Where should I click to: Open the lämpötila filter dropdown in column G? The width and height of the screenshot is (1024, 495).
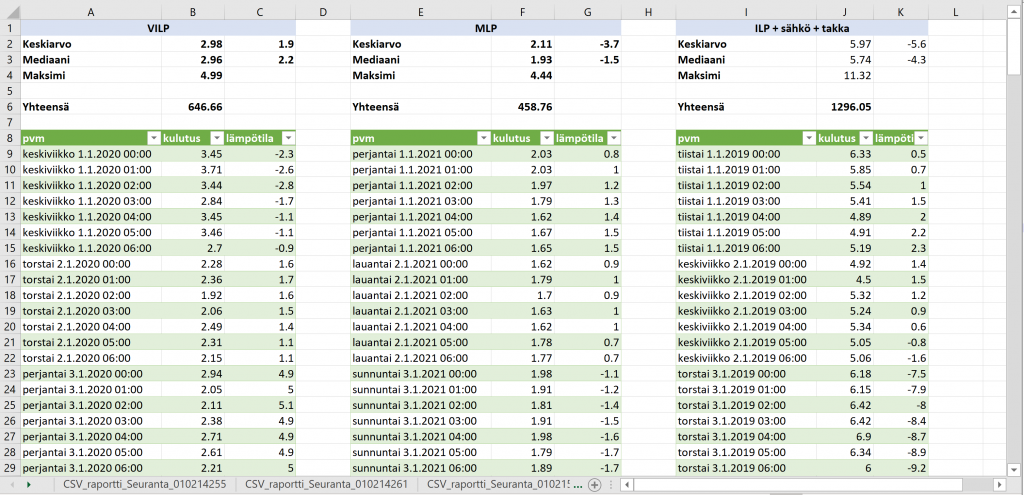[612, 139]
